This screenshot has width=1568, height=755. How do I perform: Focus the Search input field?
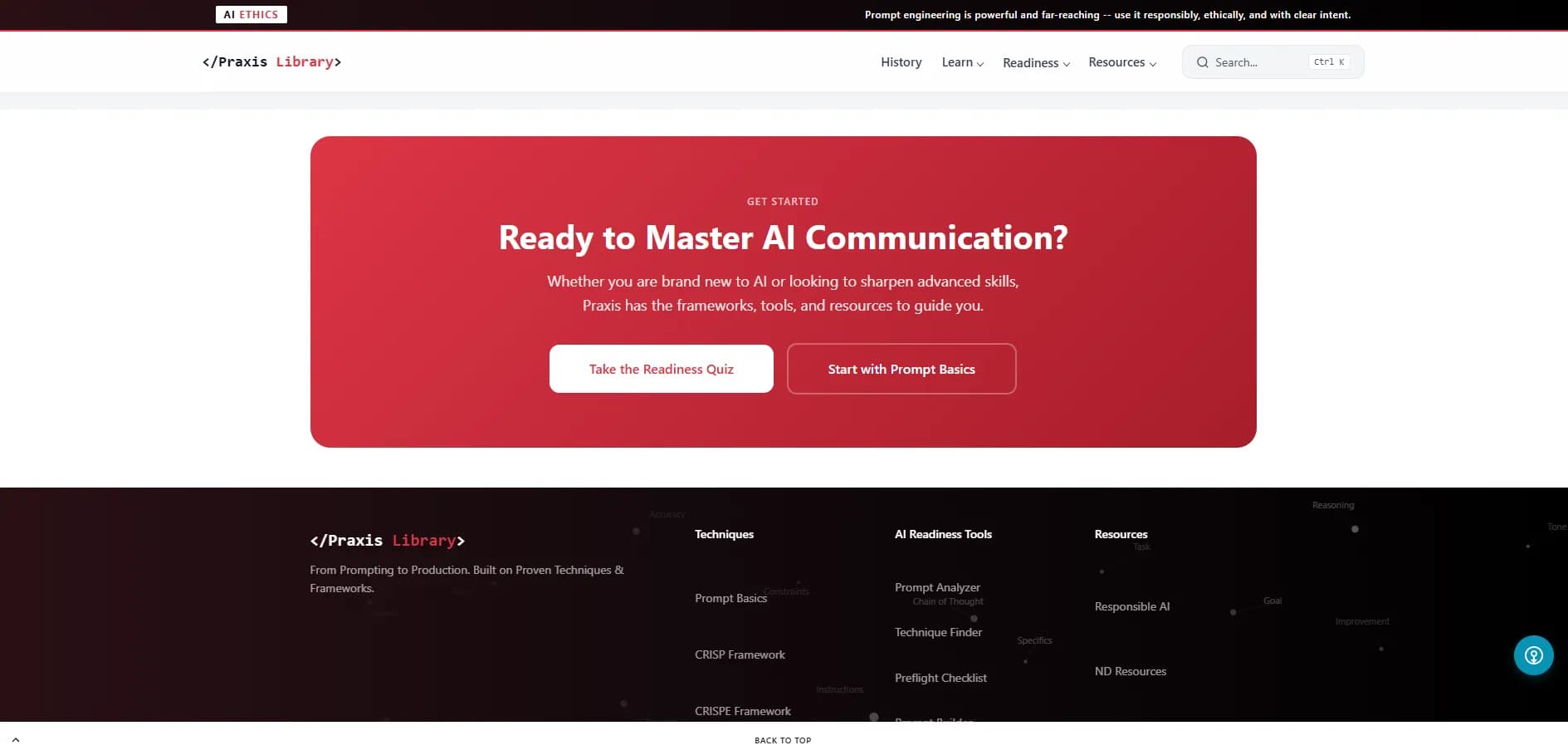pos(1258,62)
